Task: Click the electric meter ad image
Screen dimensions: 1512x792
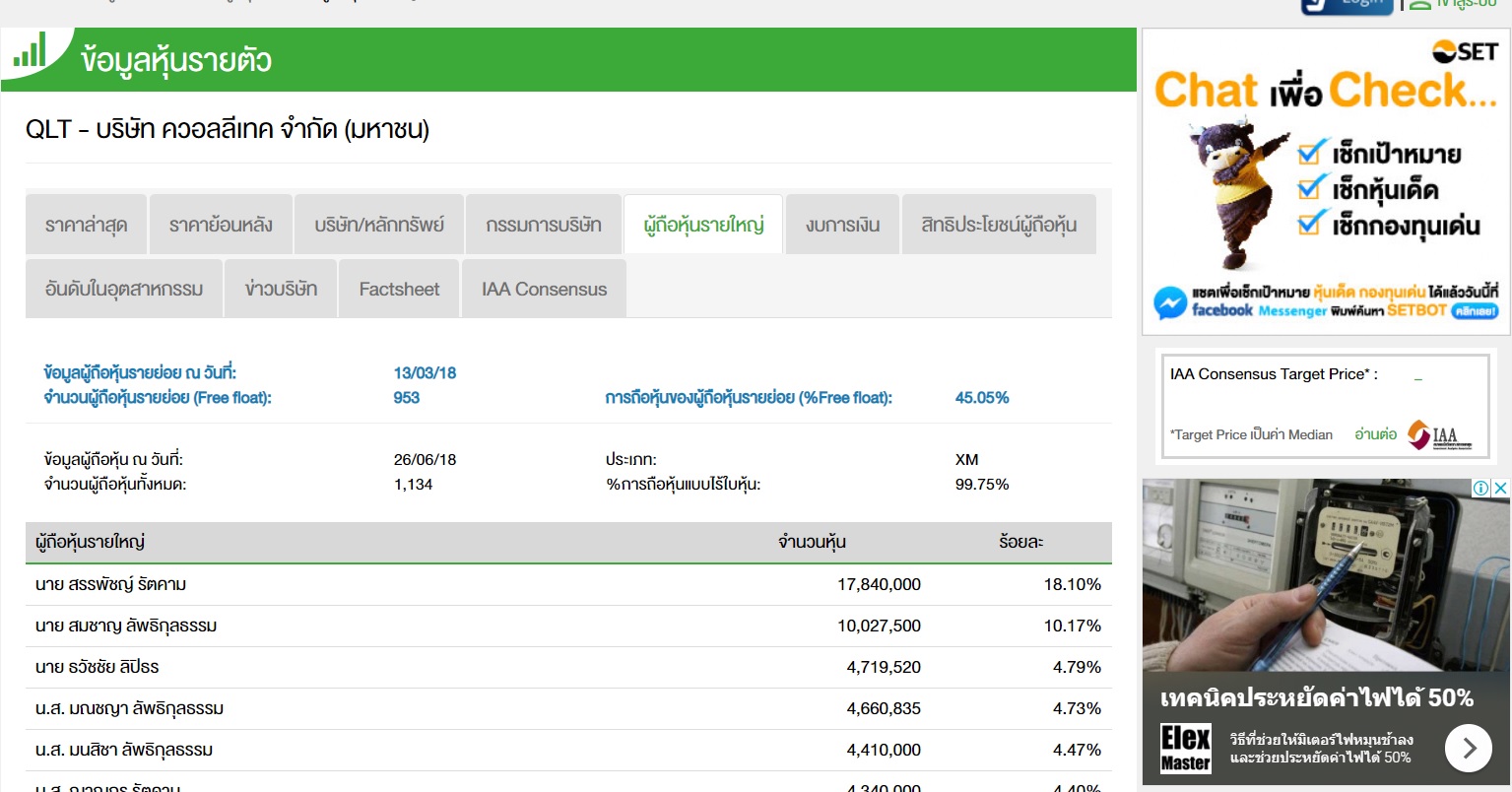Action: pyautogui.click(x=1326, y=574)
